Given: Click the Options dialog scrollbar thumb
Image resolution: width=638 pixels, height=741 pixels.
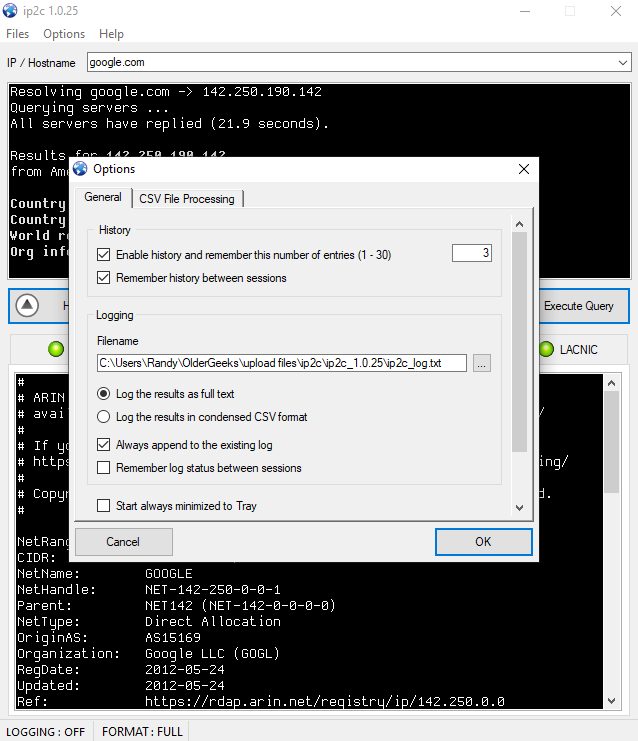Looking at the screenshot, I should coord(519,342).
